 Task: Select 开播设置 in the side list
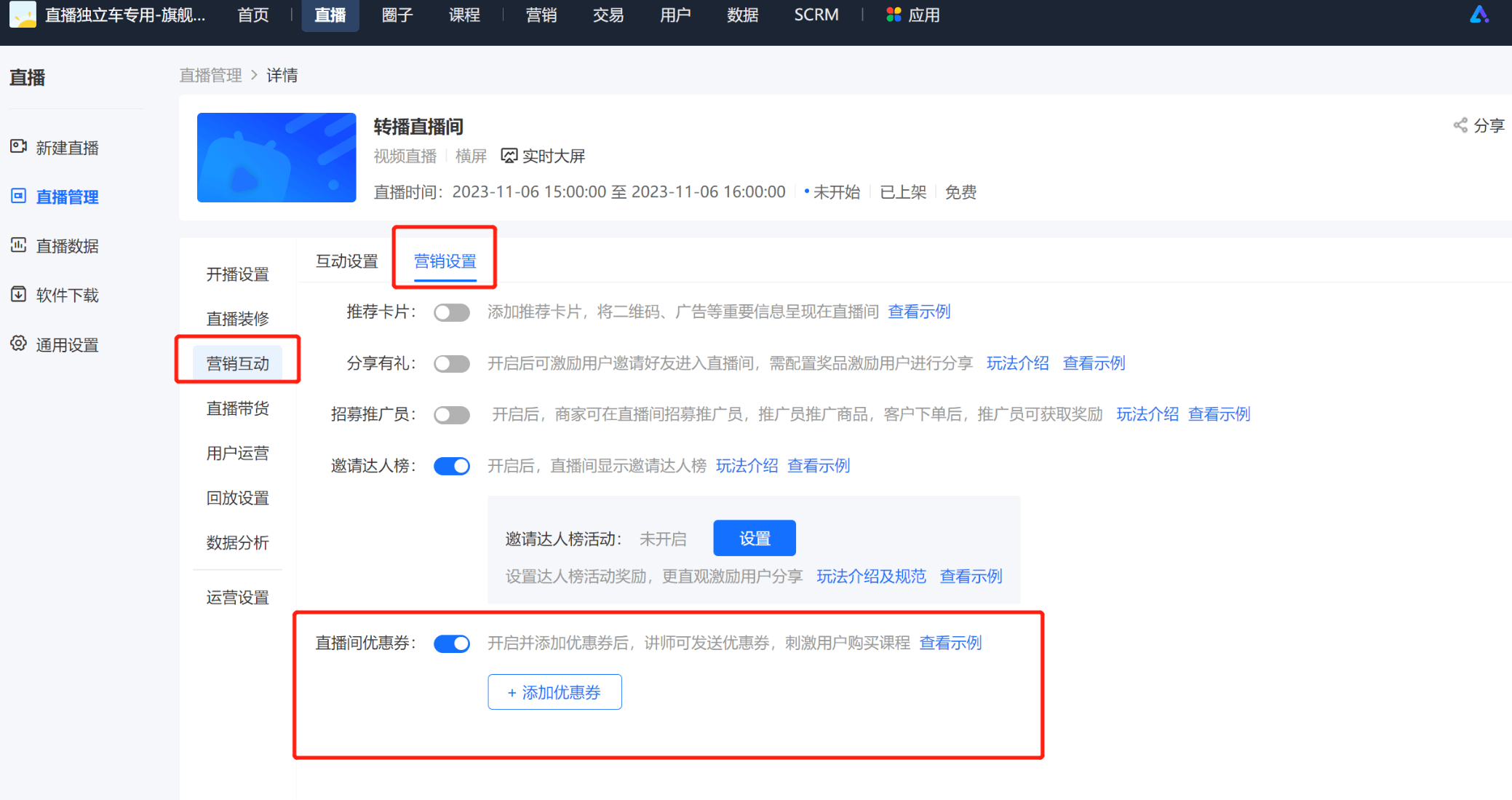click(x=237, y=274)
